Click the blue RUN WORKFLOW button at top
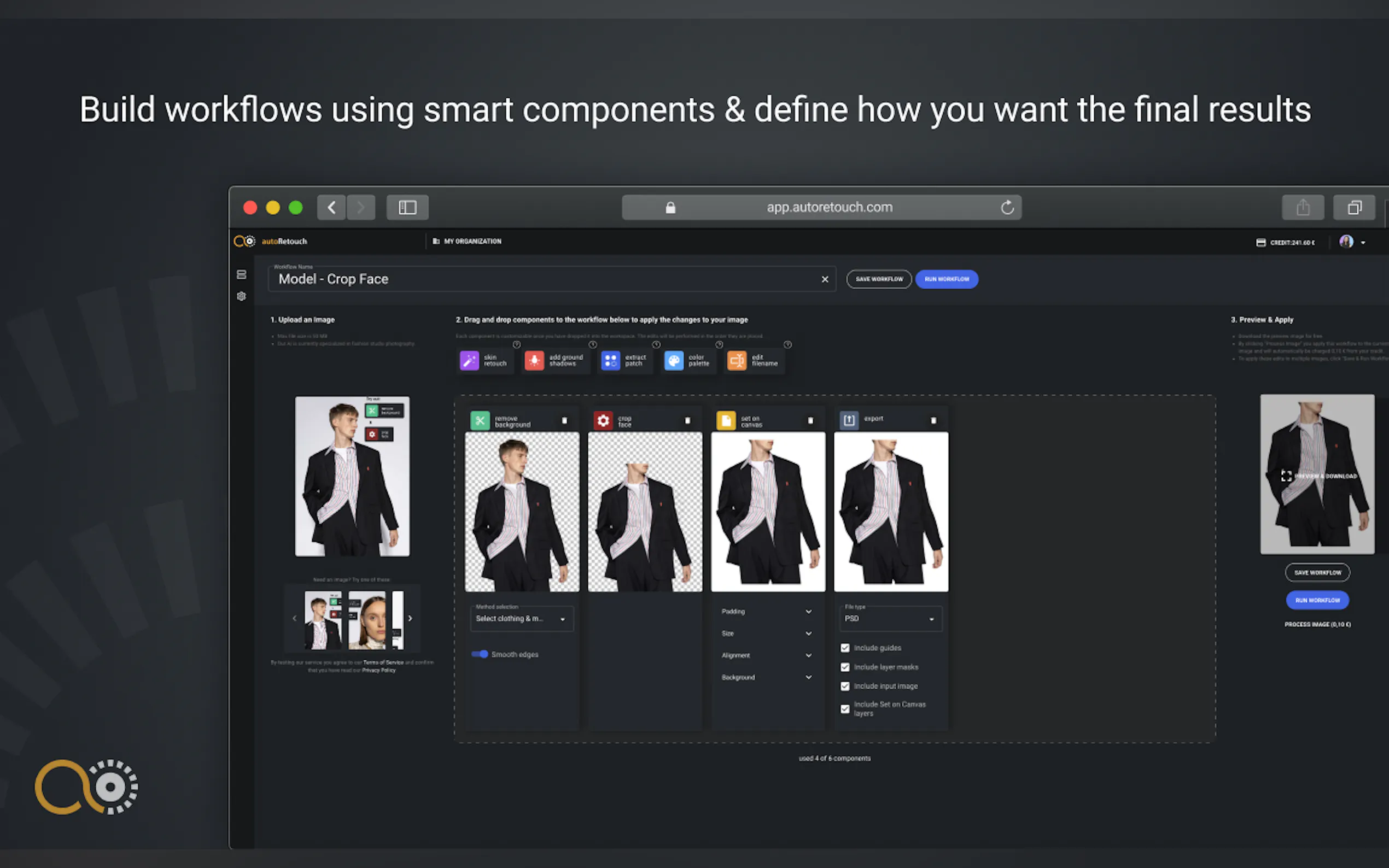 [x=946, y=279]
